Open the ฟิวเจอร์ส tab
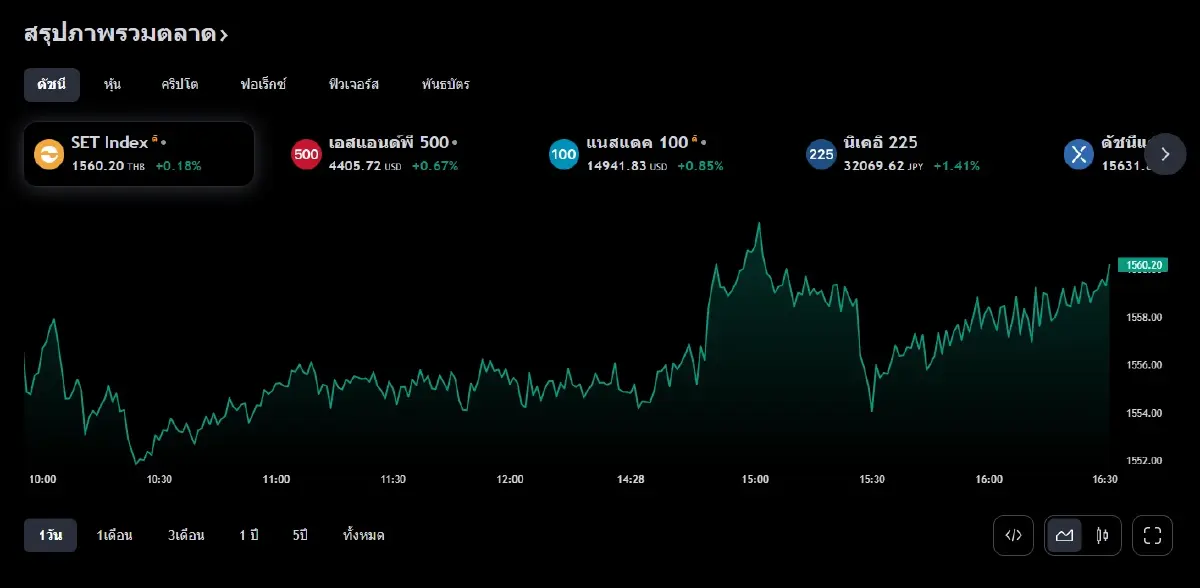 (x=354, y=85)
